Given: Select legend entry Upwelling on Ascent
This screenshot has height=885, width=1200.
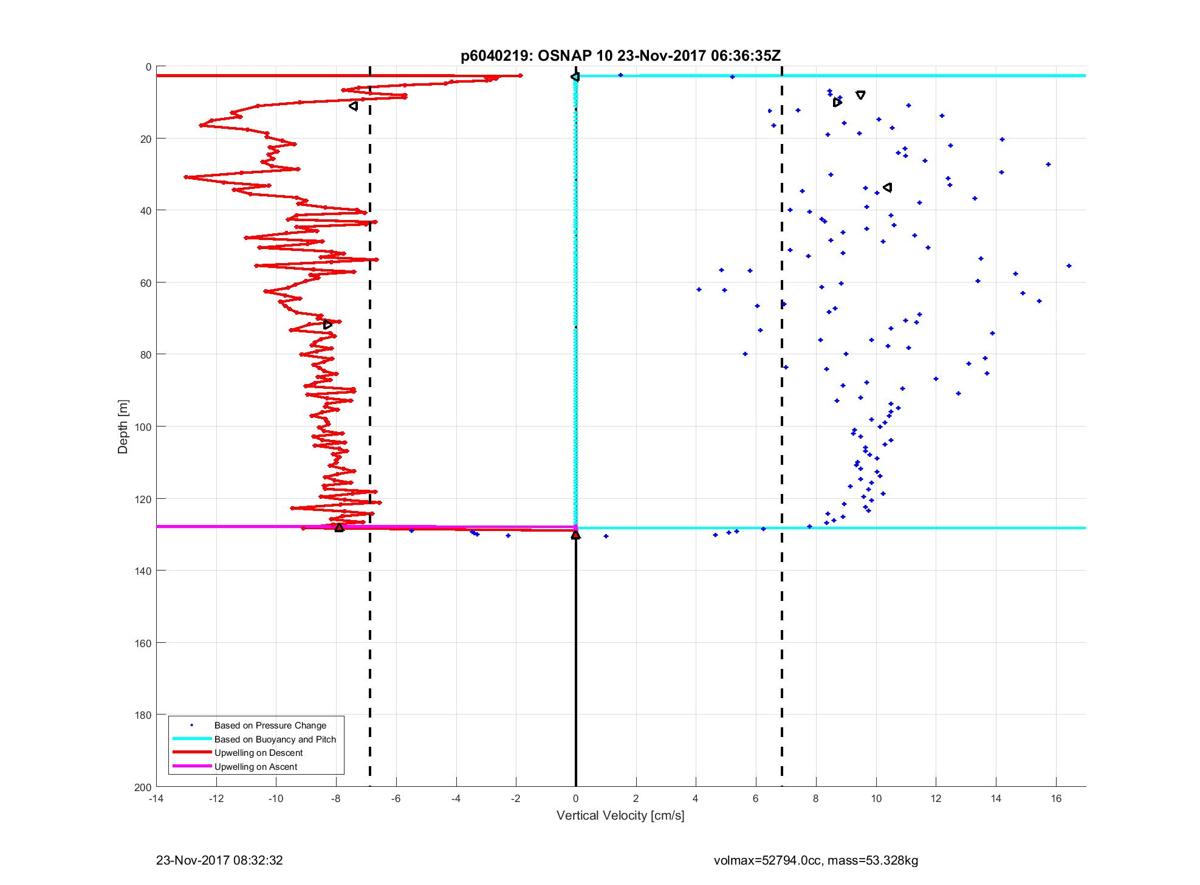Looking at the screenshot, I should click(x=255, y=766).
